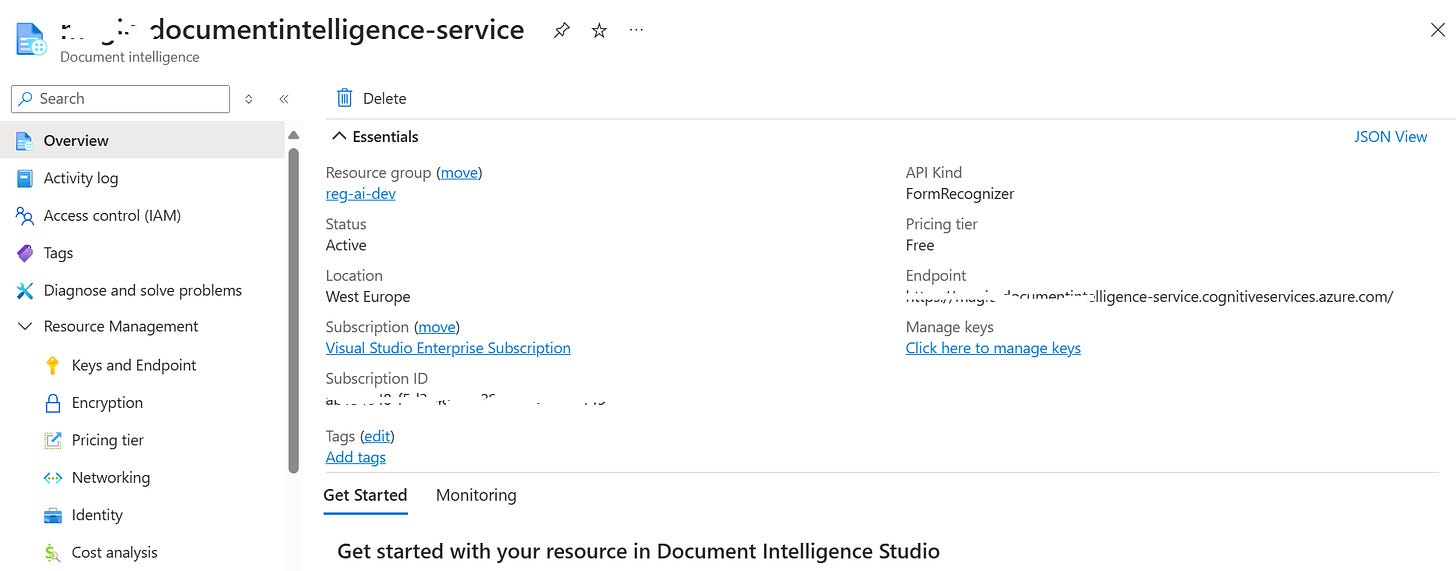Viewport: 1456px width, 571px height.
Task: Click the Access control people icon
Action: (x=25, y=216)
